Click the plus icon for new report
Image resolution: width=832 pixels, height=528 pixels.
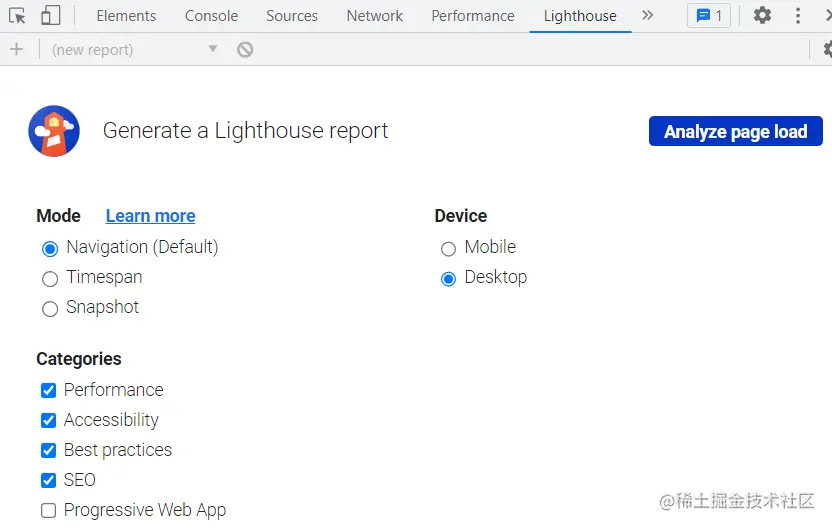coord(16,49)
